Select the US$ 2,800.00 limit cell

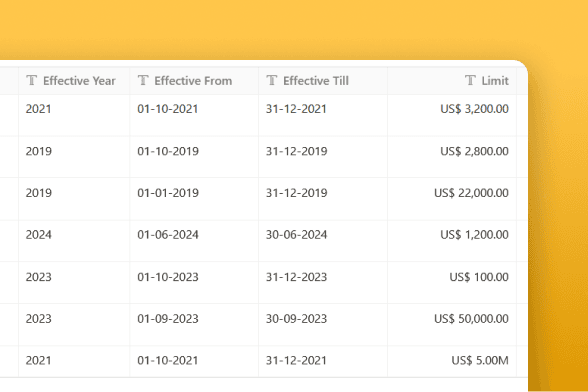[452, 157]
